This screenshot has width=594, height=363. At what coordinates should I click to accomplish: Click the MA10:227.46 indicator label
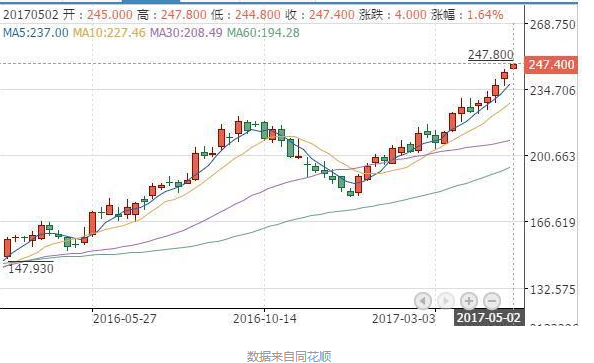109,33
